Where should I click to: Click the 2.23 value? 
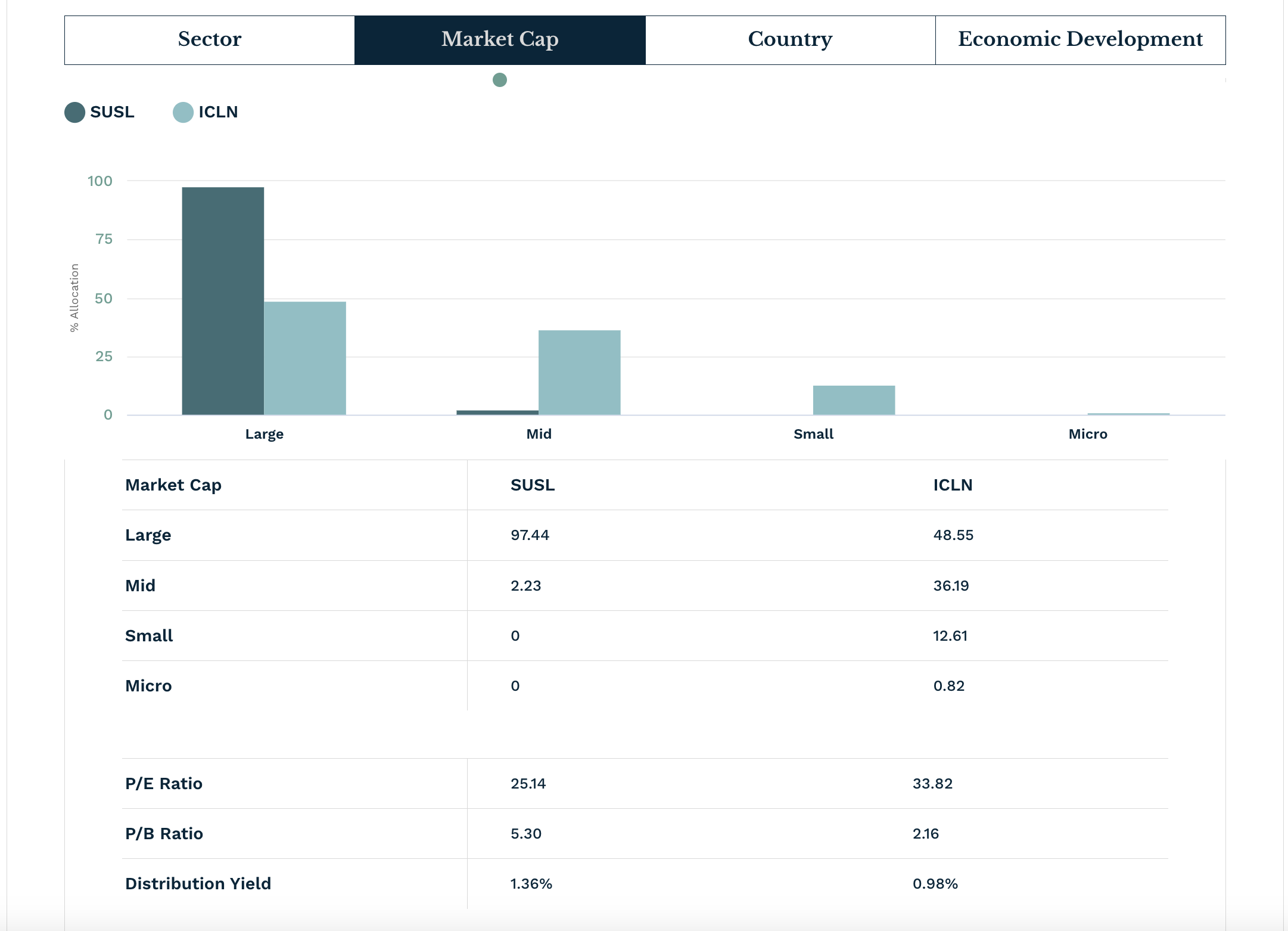click(x=526, y=585)
